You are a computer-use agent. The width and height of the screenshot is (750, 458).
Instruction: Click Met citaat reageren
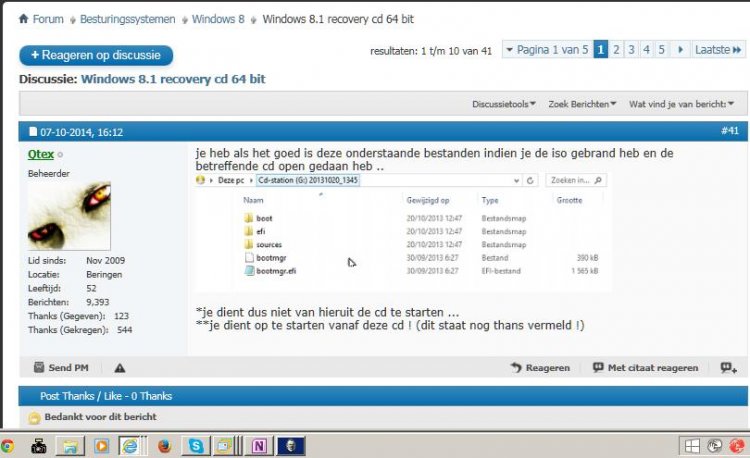coord(646,368)
